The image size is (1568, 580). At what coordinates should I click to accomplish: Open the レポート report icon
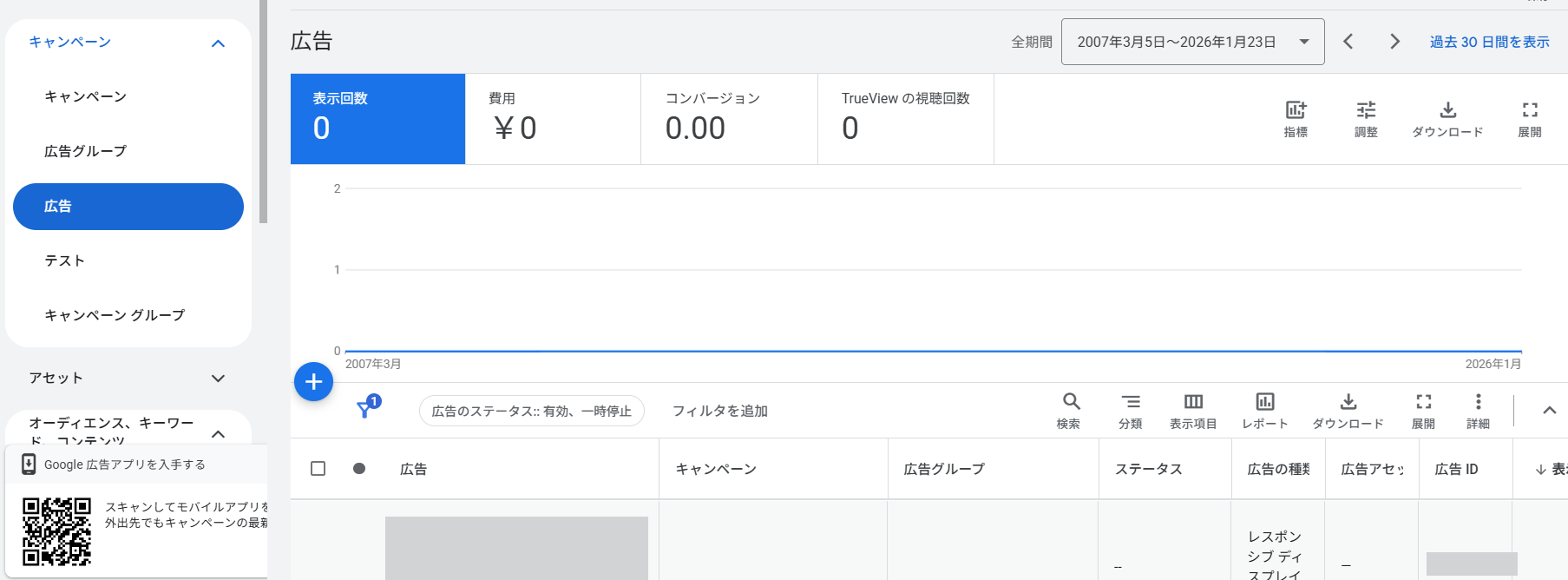[1264, 409]
